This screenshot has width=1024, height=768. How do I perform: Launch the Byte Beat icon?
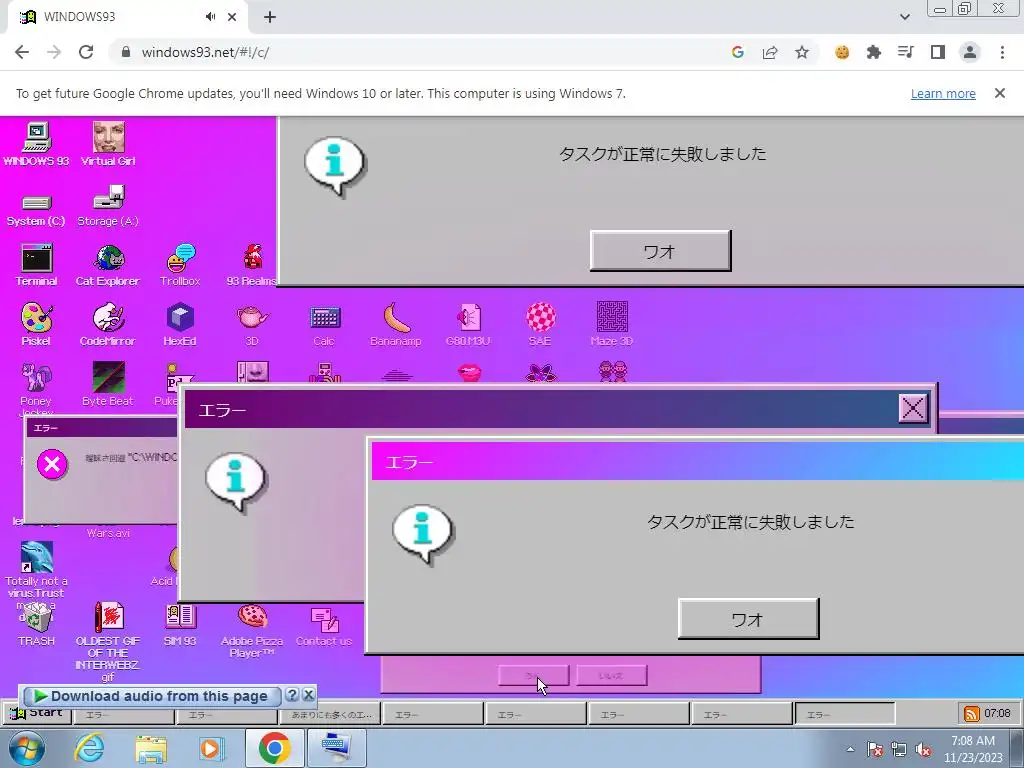pyautogui.click(x=108, y=385)
